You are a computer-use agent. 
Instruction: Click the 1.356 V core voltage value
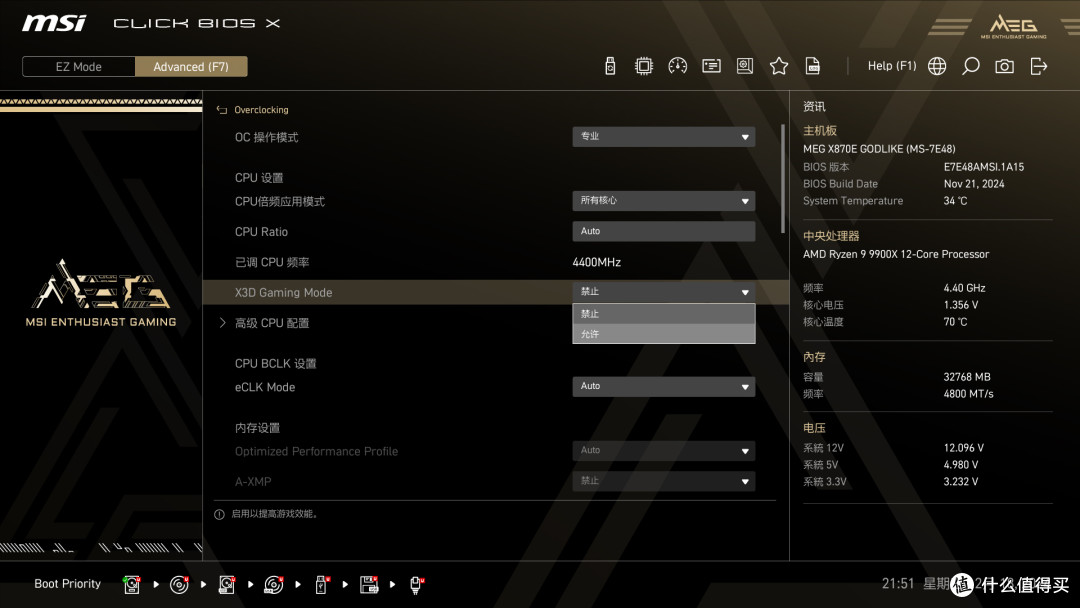[960, 305]
